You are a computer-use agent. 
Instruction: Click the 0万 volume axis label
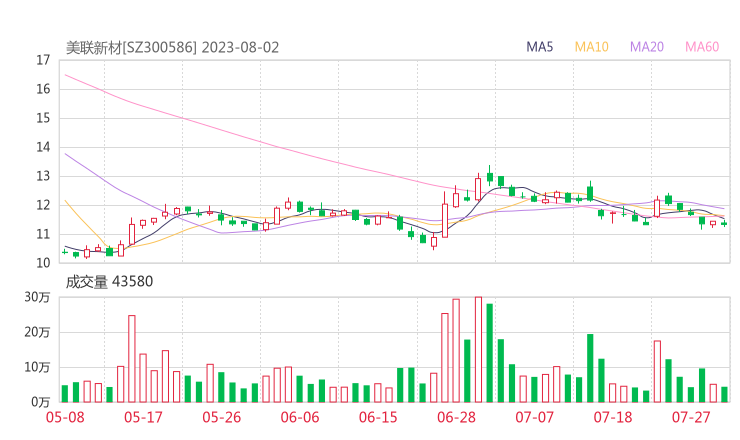click(40, 402)
